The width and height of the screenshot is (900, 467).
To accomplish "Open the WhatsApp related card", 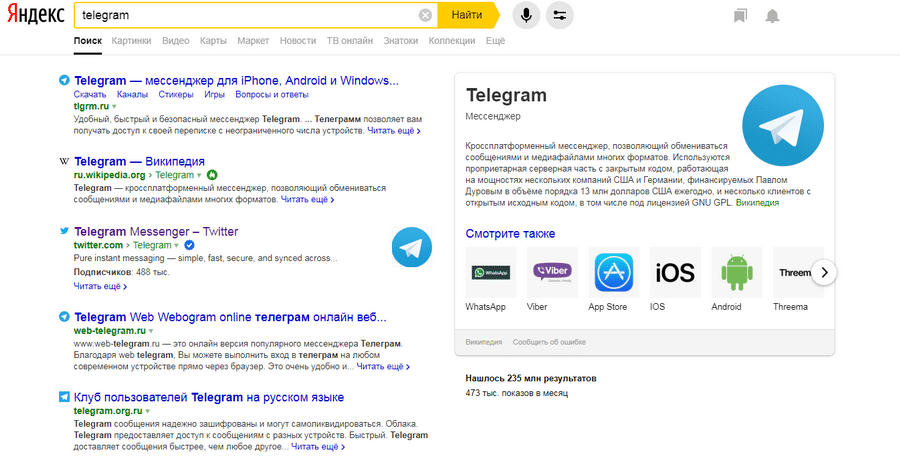I will point(490,279).
